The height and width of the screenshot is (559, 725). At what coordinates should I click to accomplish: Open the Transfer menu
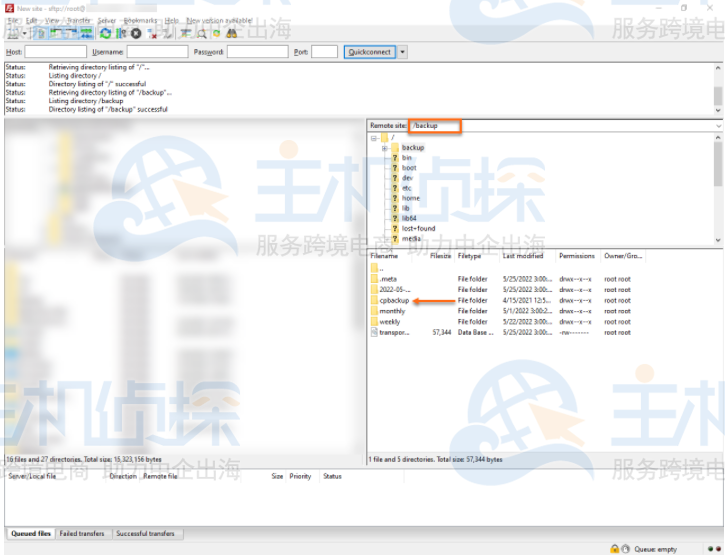[x=79, y=20]
